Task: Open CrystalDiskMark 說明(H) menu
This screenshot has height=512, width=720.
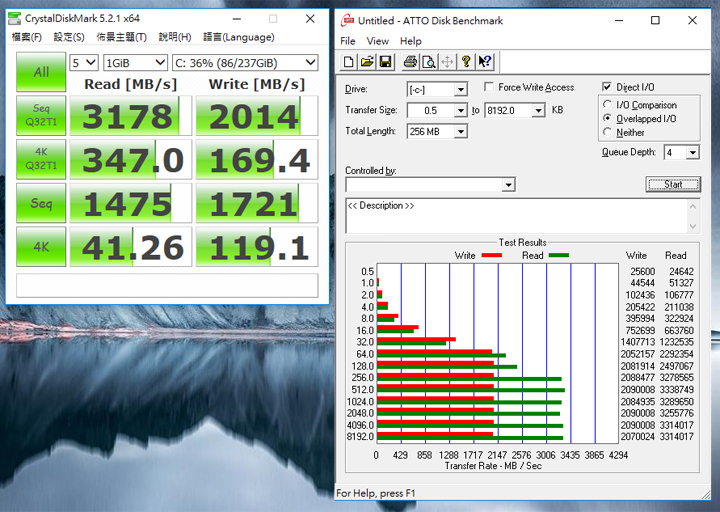Action: tap(174, 37)
